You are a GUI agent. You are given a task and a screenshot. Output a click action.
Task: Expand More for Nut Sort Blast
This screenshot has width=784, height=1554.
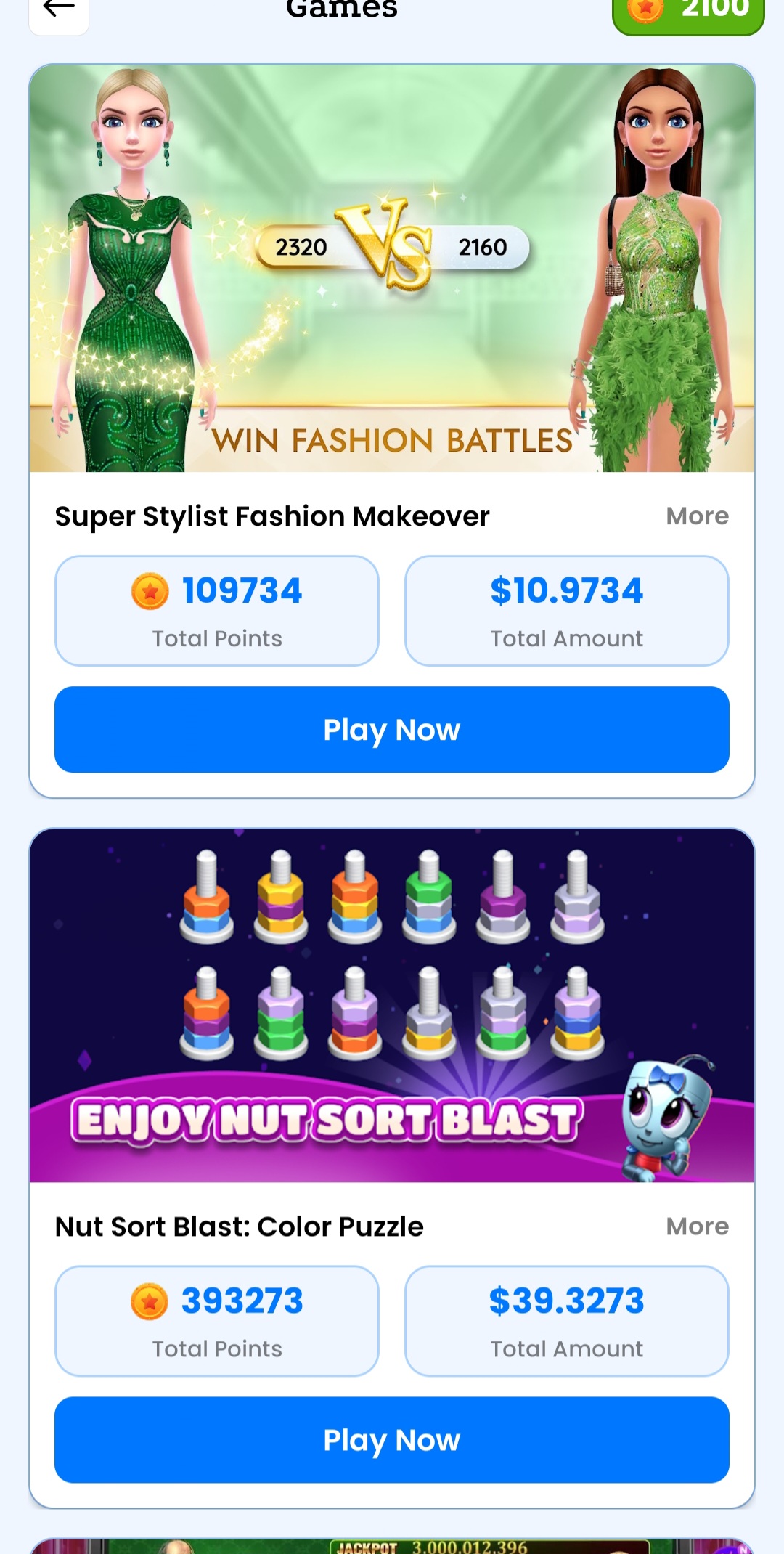pyautogui.click(x=698, y=1226)
